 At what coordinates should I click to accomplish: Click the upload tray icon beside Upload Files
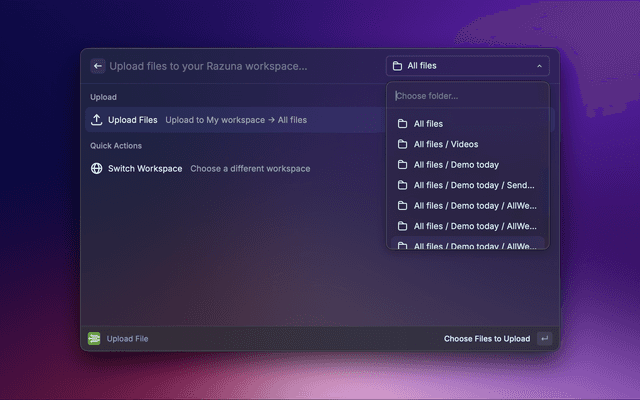97,120
